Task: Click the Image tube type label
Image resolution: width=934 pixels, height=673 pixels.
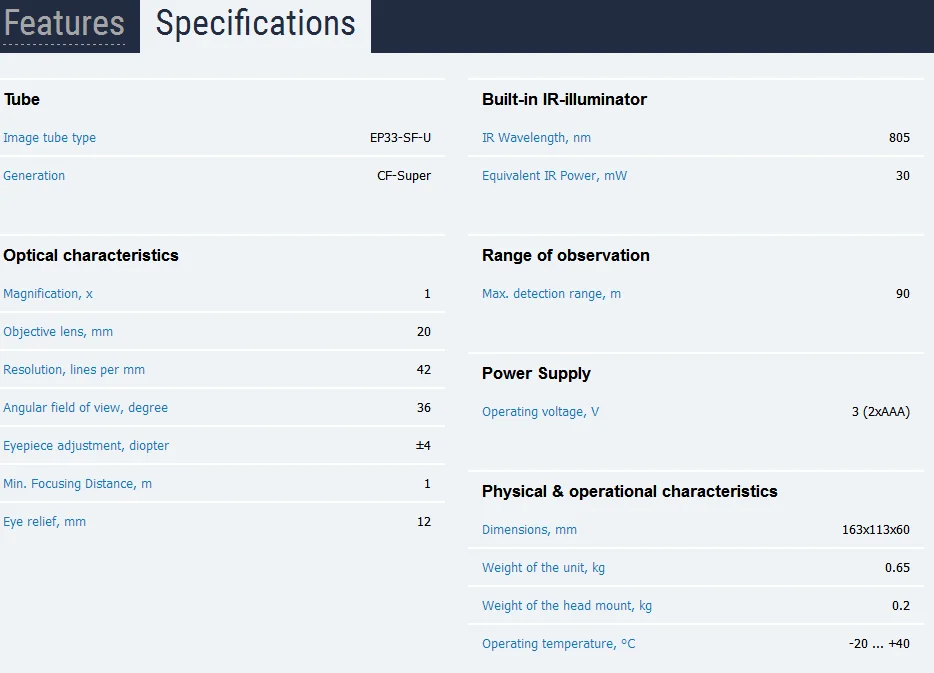Action: [x=49, y=138]
